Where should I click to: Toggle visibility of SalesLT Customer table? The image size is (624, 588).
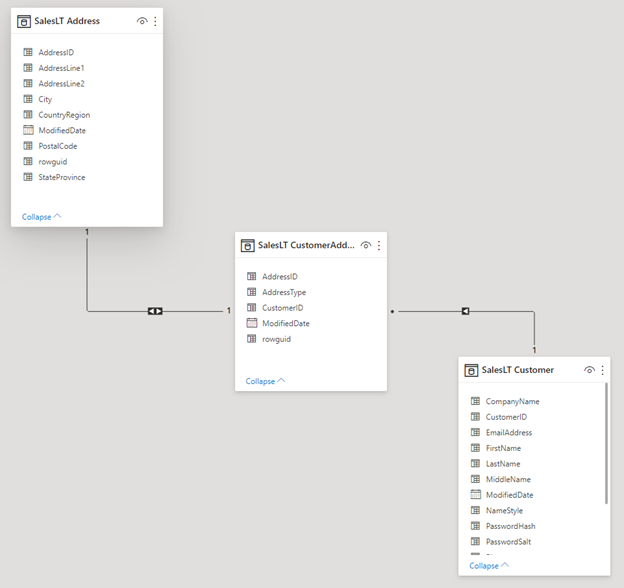589,370
